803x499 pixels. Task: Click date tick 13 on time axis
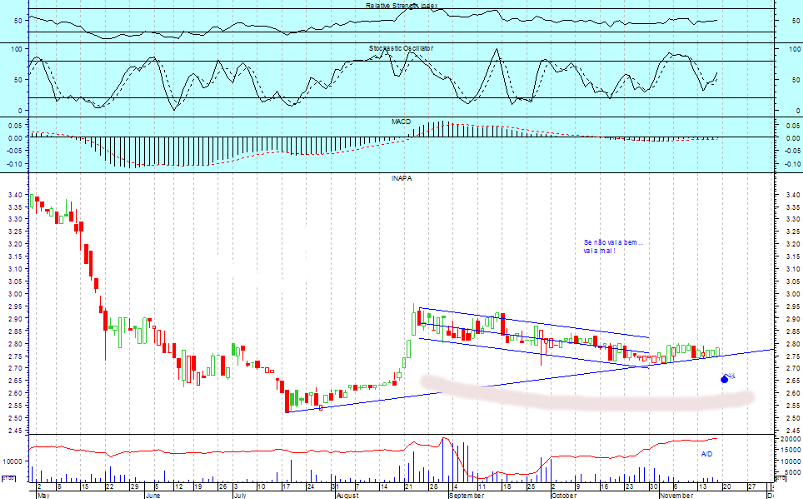703,487
